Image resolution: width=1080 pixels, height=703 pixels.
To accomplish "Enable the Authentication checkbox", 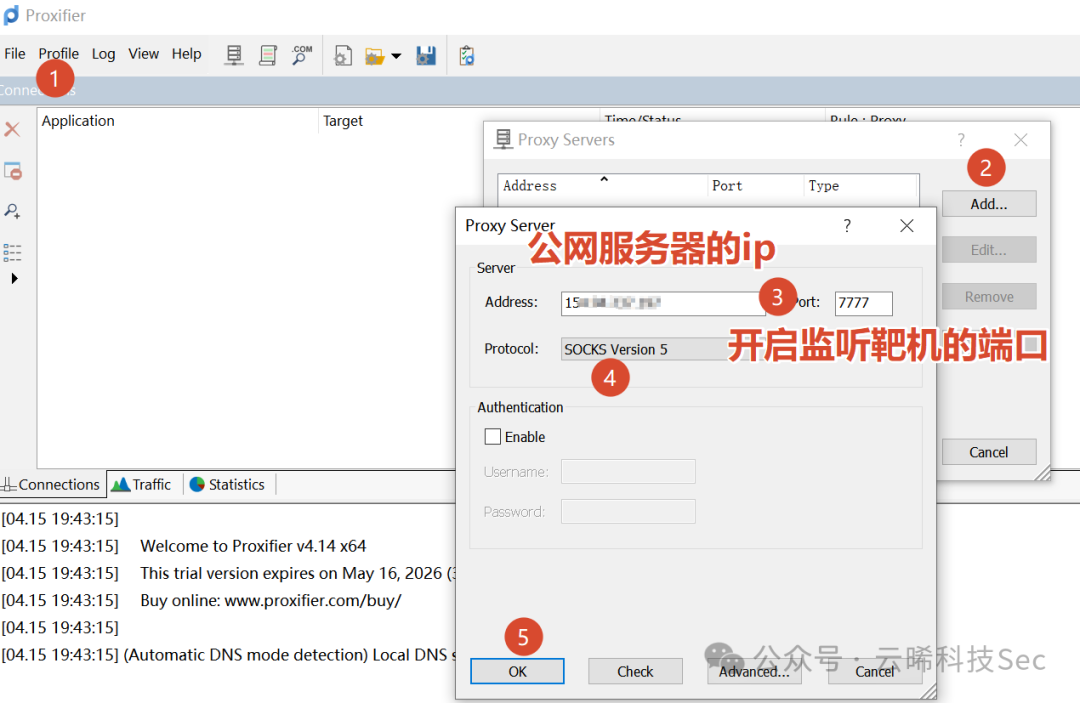I will (492, 437).
